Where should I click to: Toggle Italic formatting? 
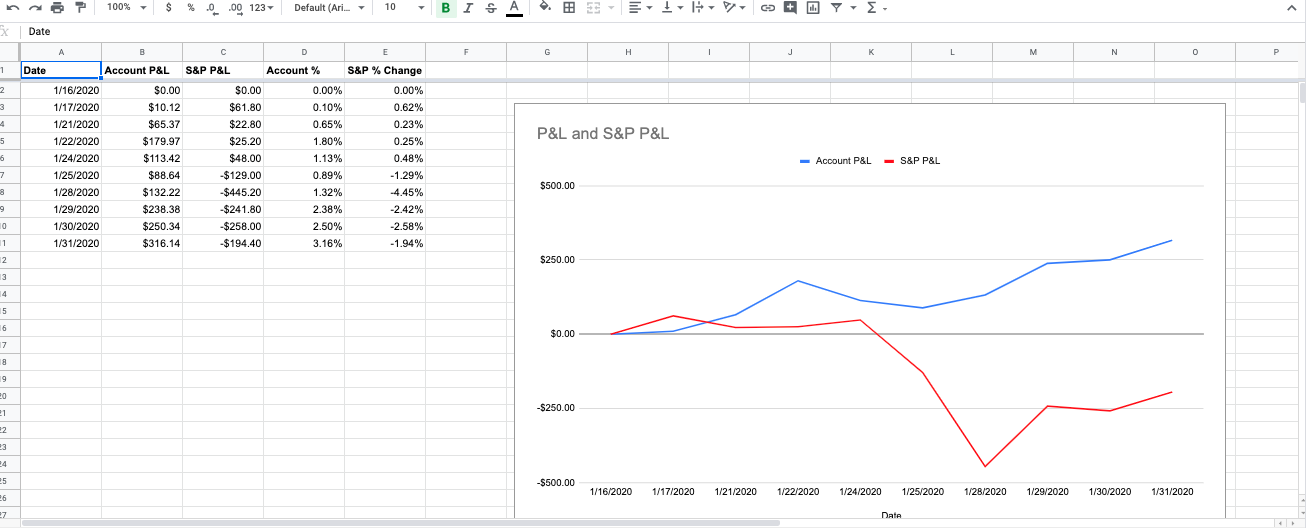pos(467,8)
